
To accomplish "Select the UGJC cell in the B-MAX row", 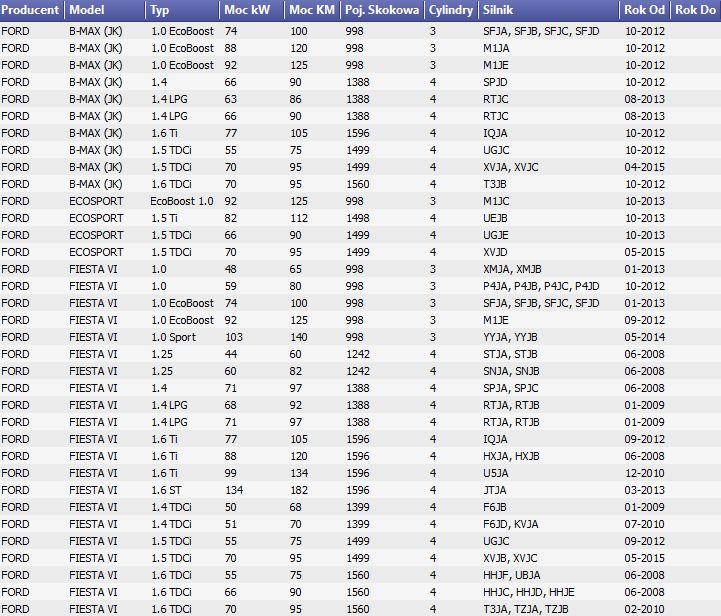I will pos(496,150).
